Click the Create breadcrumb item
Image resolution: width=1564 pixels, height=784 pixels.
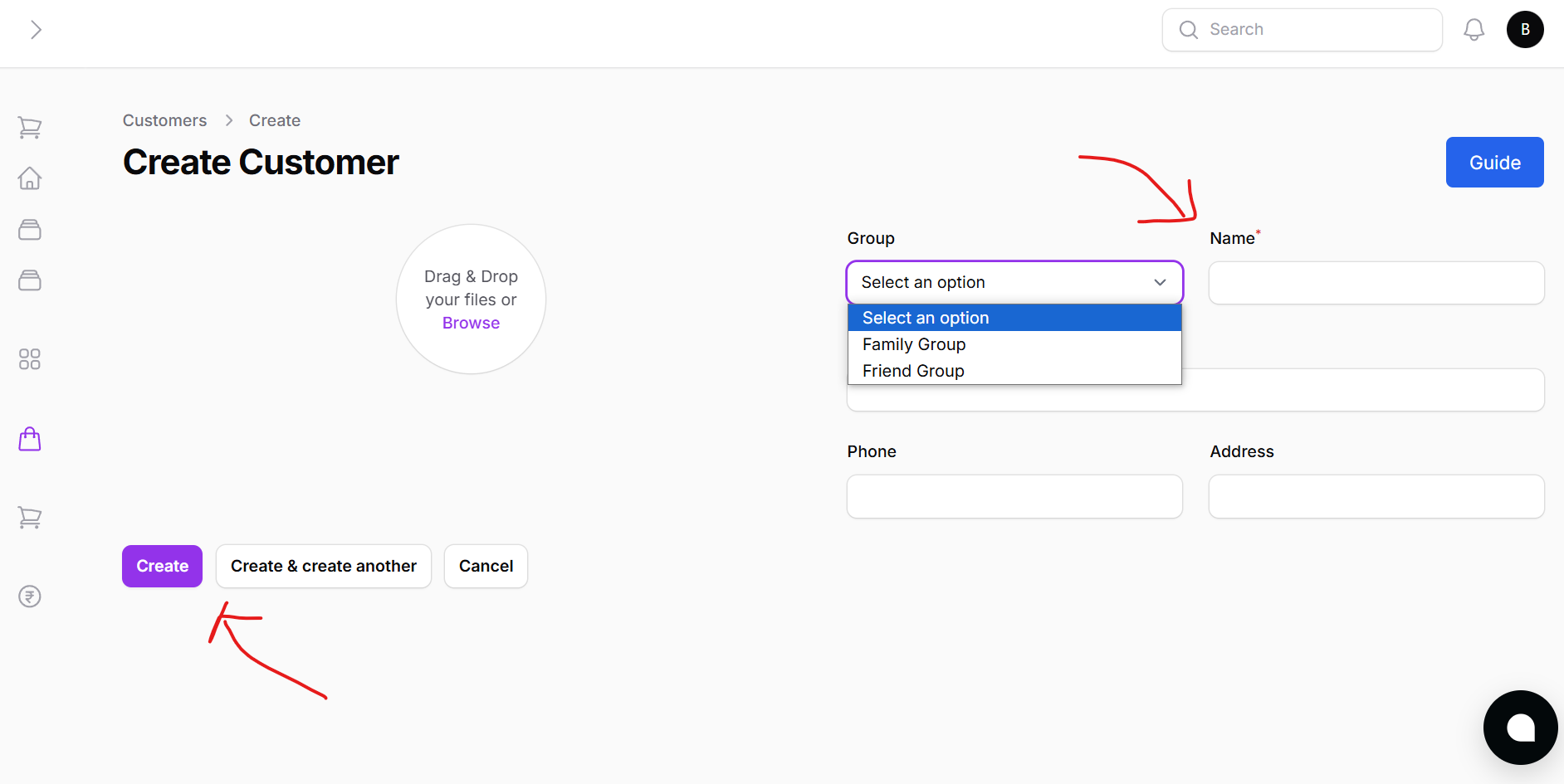tap(274, 120)
